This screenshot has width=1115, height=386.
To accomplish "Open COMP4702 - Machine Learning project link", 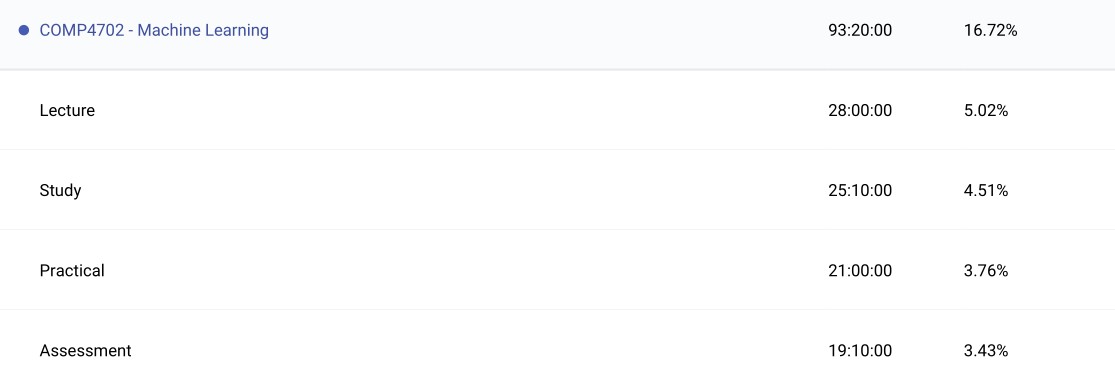I will click(x=154, y=31).
